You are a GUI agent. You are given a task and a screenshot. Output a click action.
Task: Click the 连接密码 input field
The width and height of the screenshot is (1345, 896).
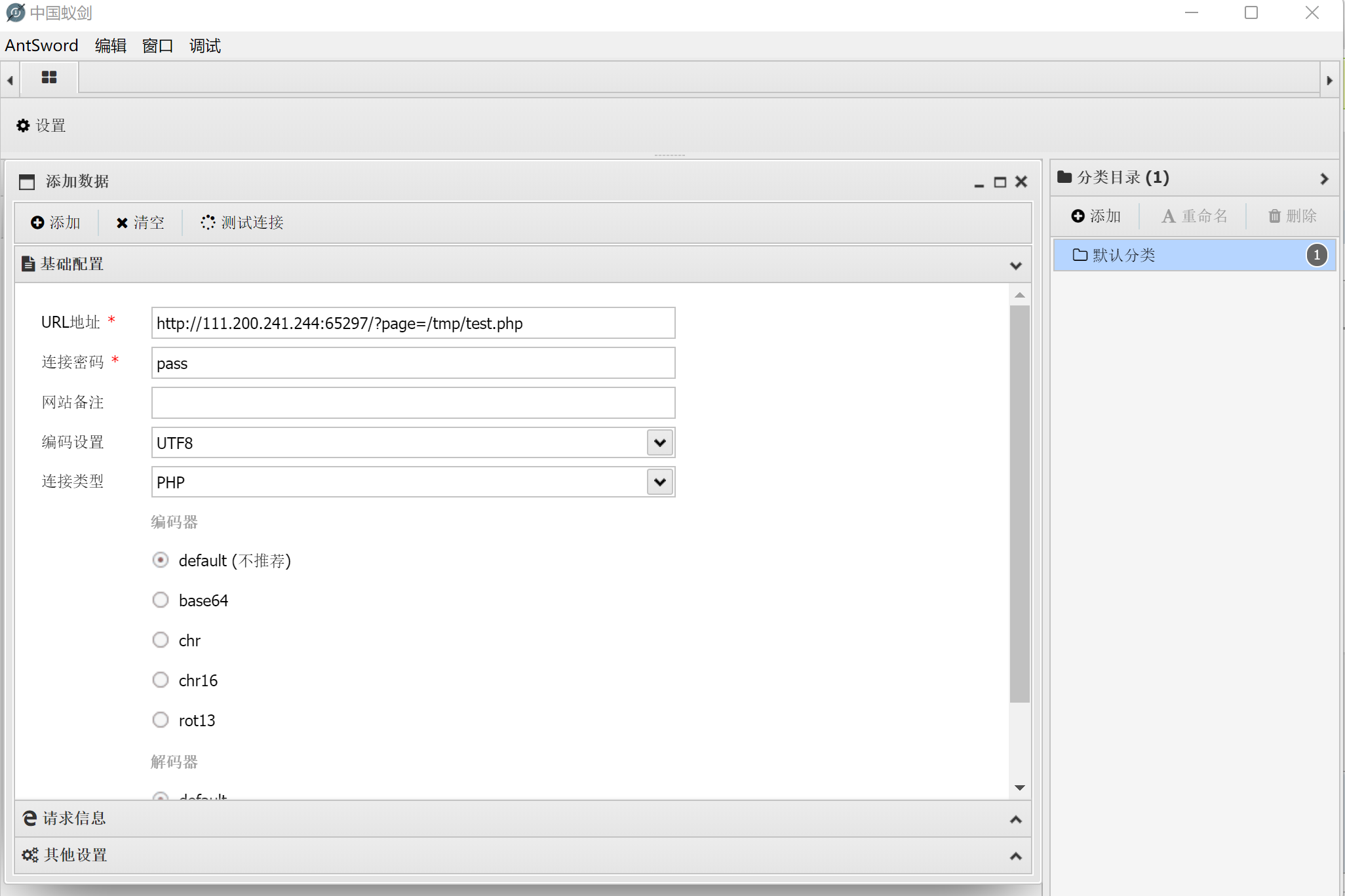pos(413,363)
